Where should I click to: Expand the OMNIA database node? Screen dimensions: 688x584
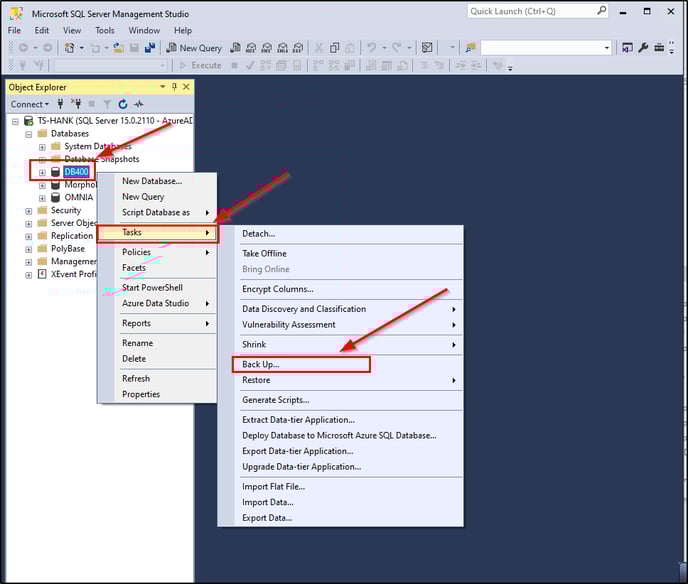coord(42,198)
